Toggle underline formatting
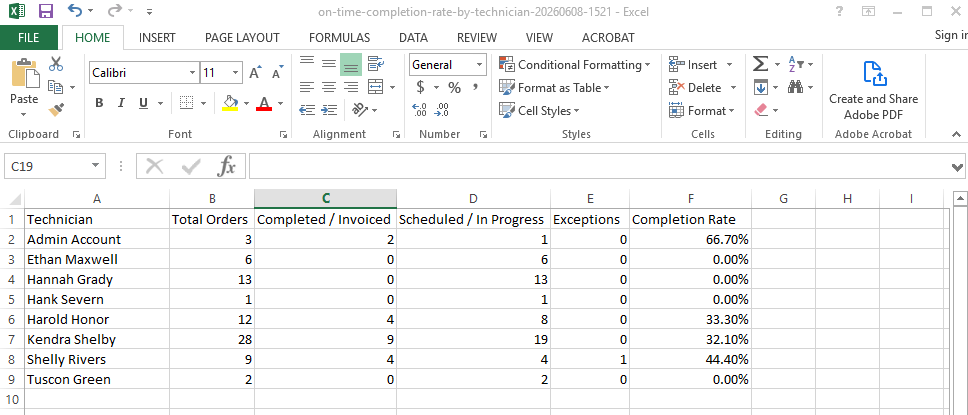Screen dimensions: 968x415 click(x=143, y=103)
